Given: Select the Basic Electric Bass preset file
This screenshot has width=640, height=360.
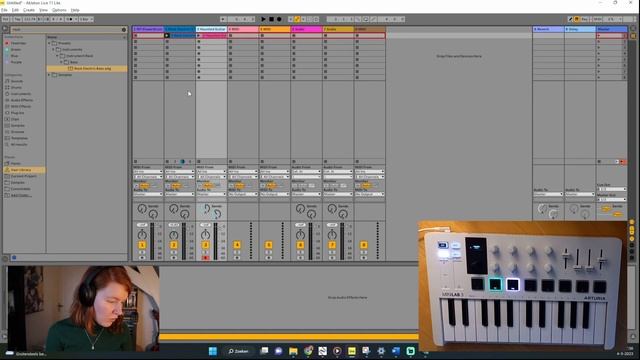Looking at the screenshot, I should [87, 69].
